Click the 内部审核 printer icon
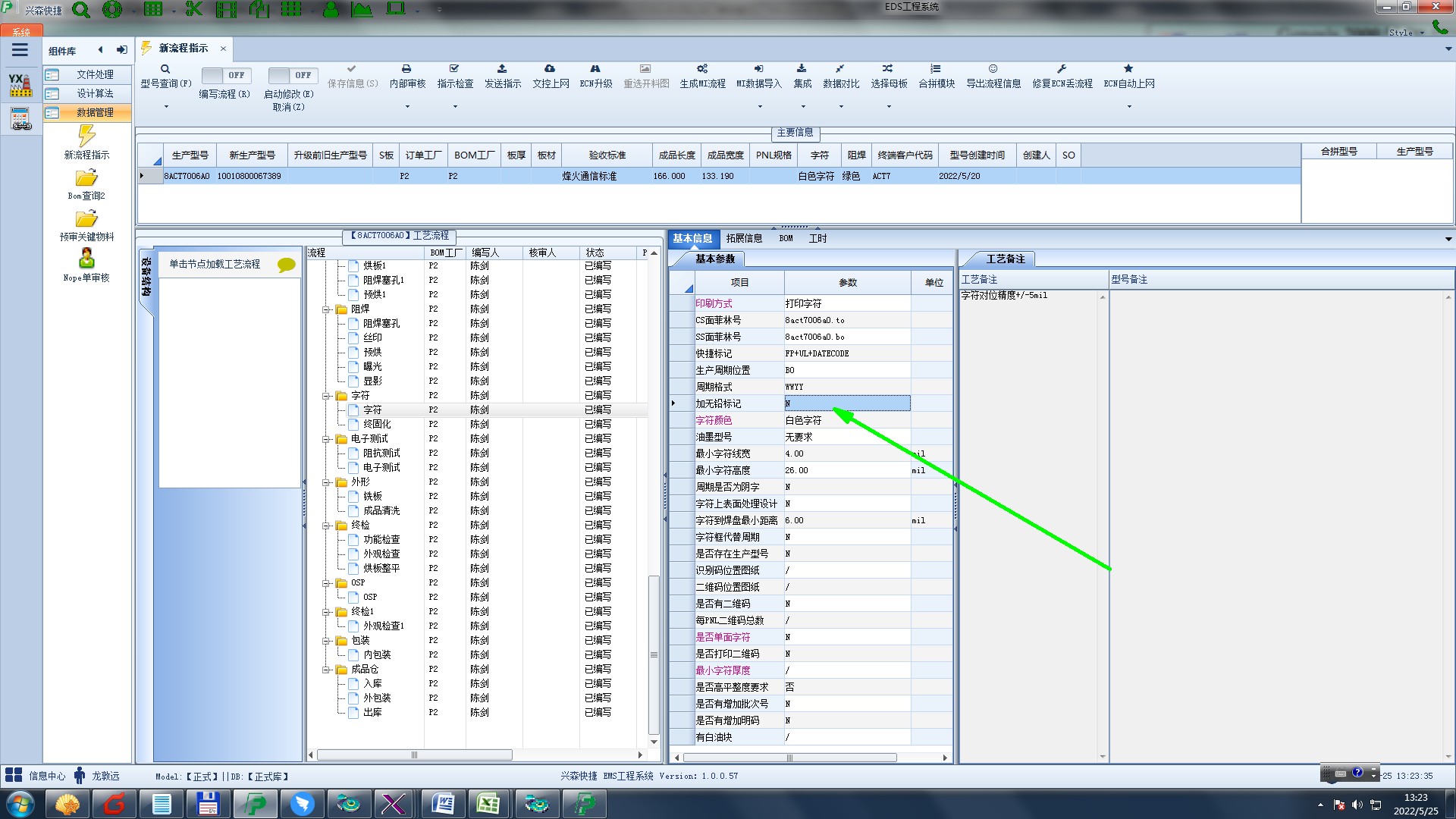This screenshot has width=1456, height=819. 406,69
